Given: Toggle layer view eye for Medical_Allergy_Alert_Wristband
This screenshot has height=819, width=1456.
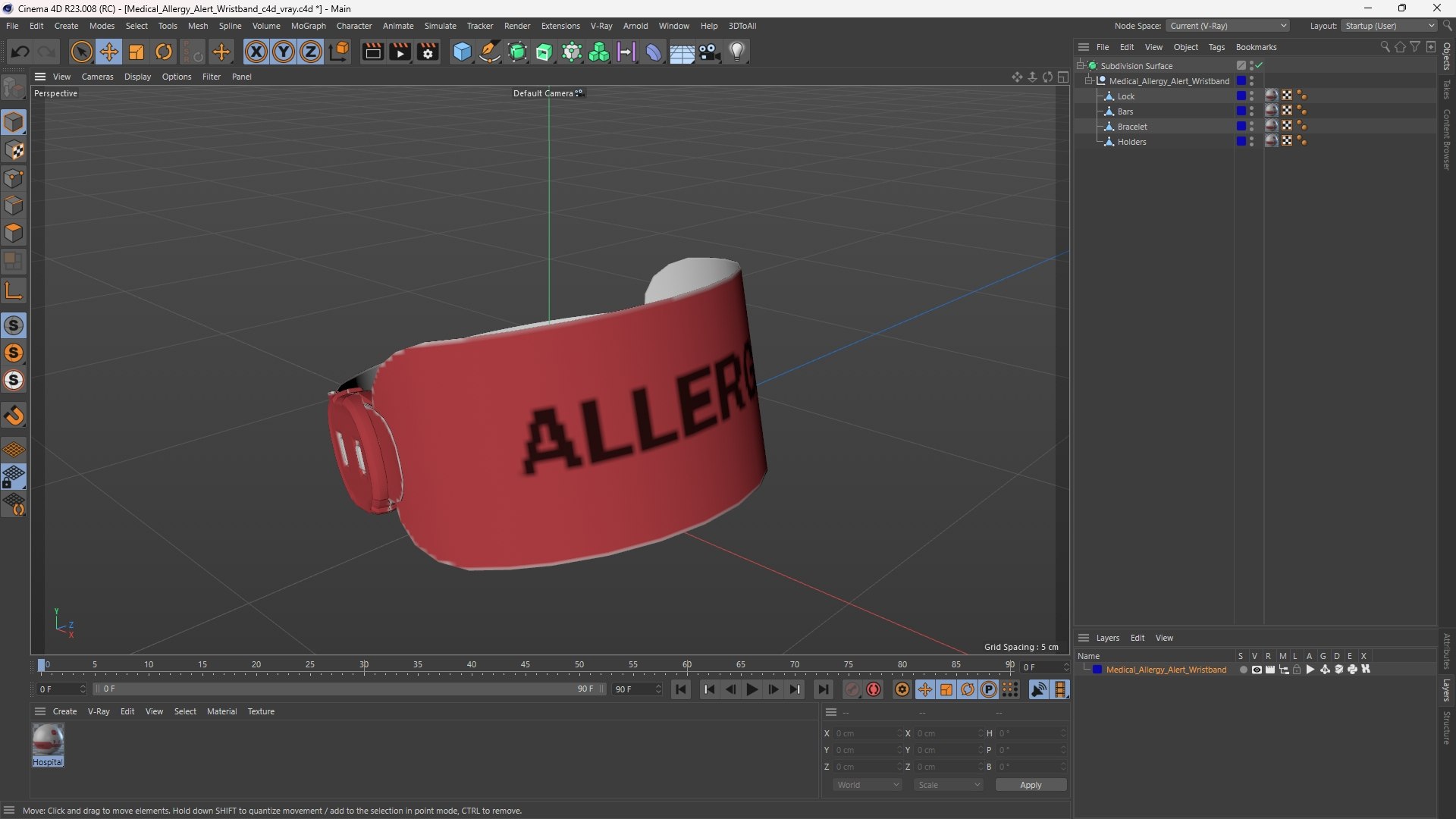Looking at the screenshot, I should [1257, 670].
